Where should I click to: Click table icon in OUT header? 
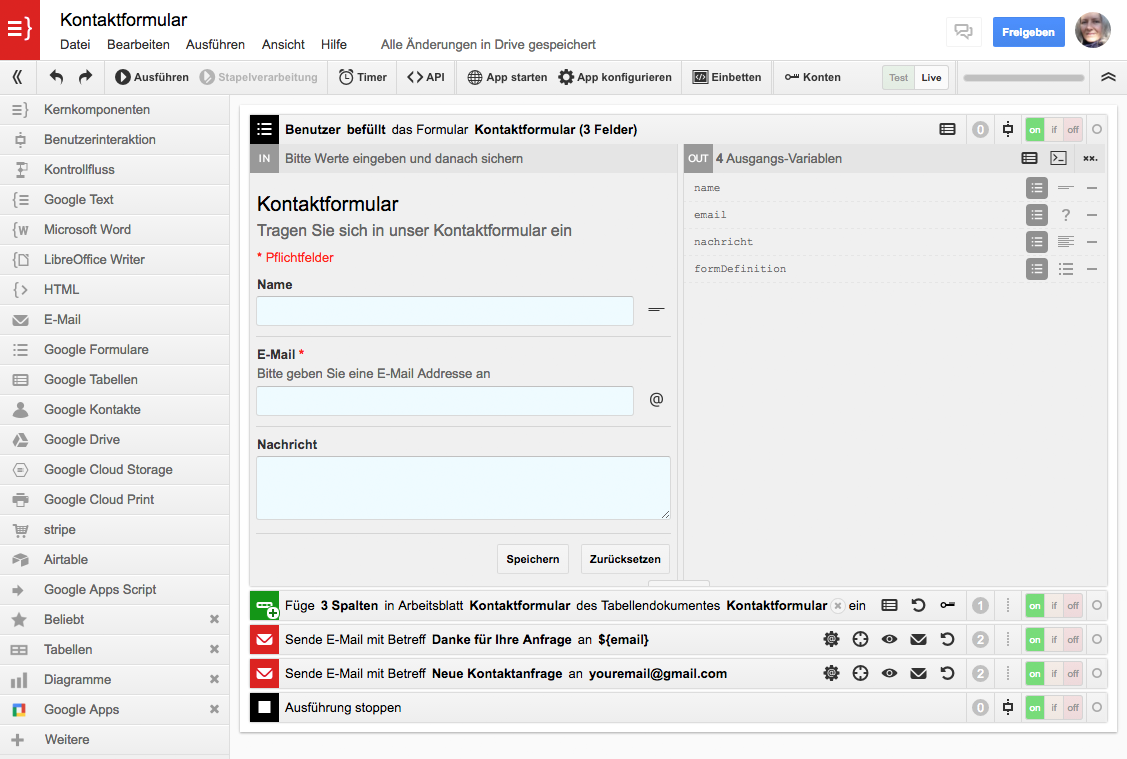click(x=1029, y=158)
